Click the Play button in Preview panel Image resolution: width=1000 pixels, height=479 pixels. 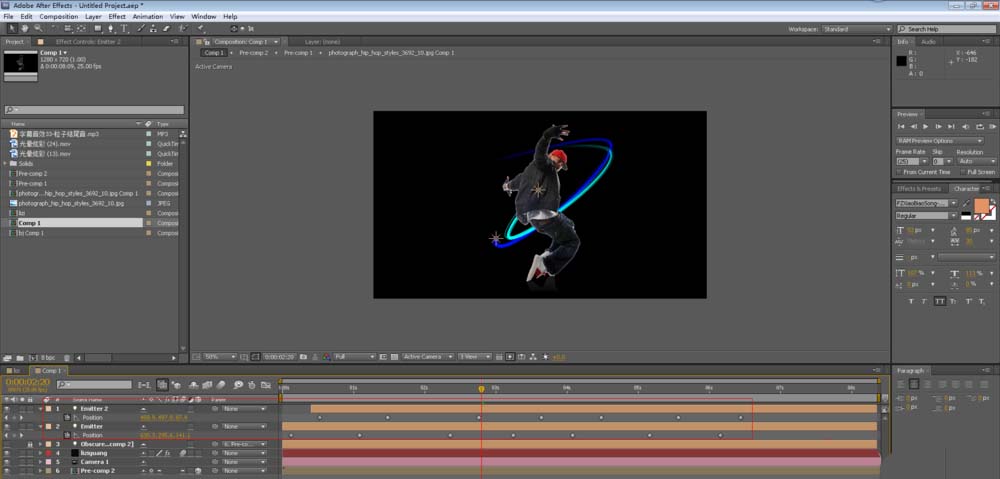(925, 127)
